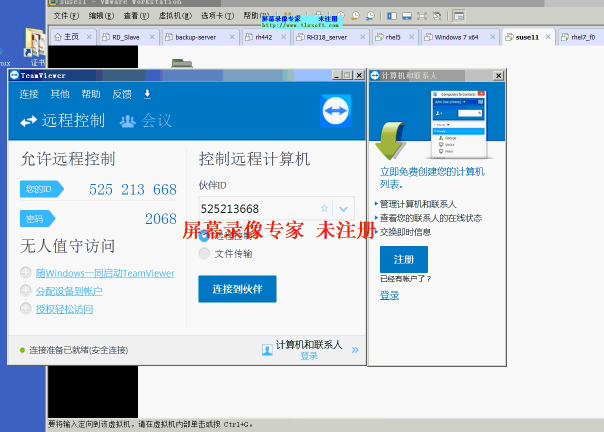
Task: Click the 注册 button in 计算机和联系人
Action: 404,259
